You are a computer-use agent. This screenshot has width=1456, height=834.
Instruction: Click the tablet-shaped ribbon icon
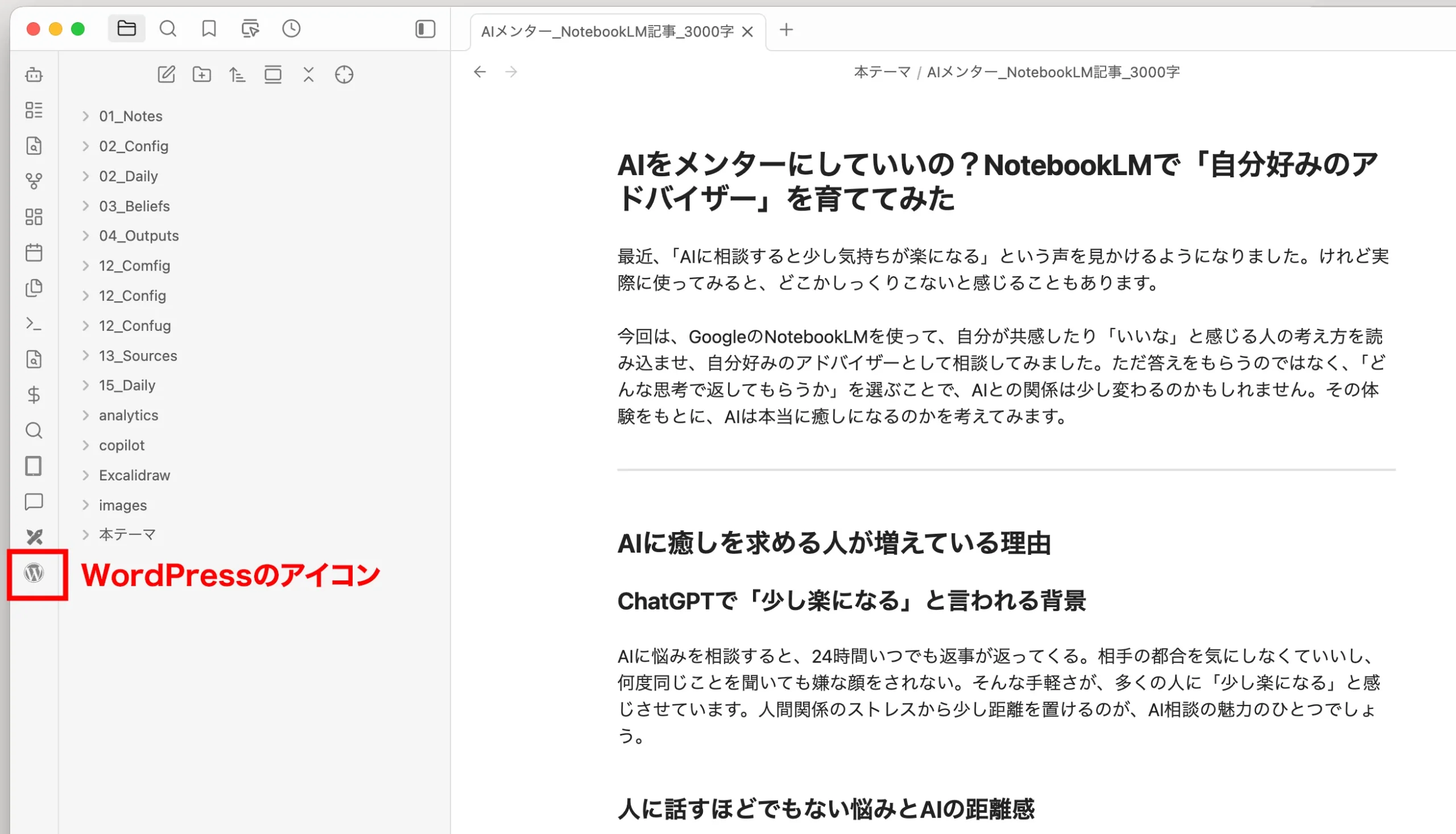point(34,466)
